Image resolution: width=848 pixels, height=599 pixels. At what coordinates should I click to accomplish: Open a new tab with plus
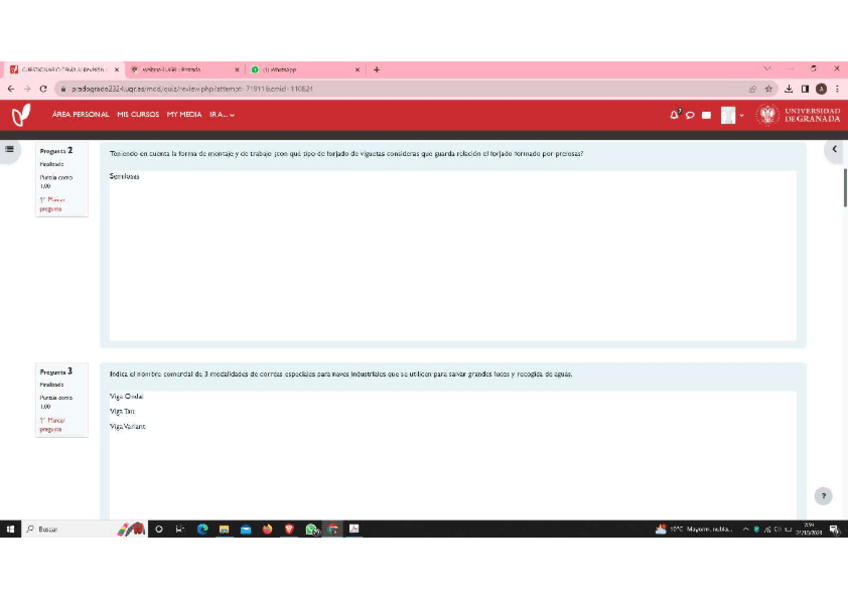tap(376, 69)
